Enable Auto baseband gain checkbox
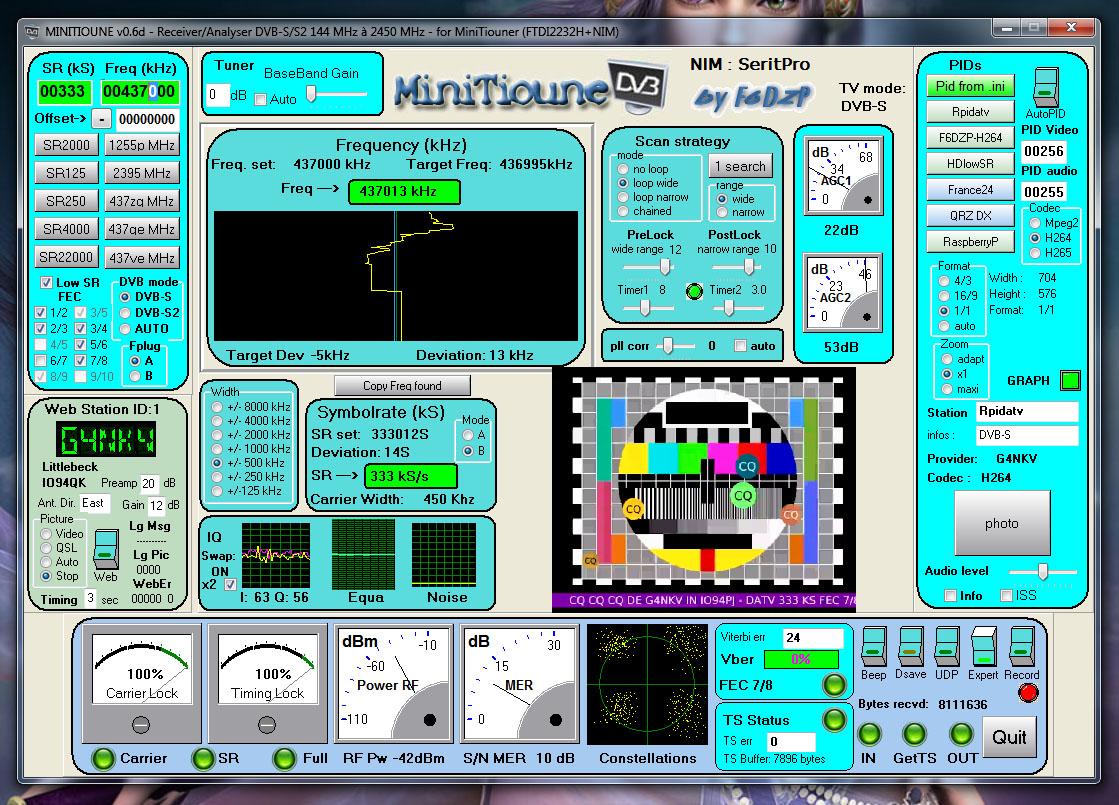Viewport: 1119px width, 805px height. [x=261, y=99]
